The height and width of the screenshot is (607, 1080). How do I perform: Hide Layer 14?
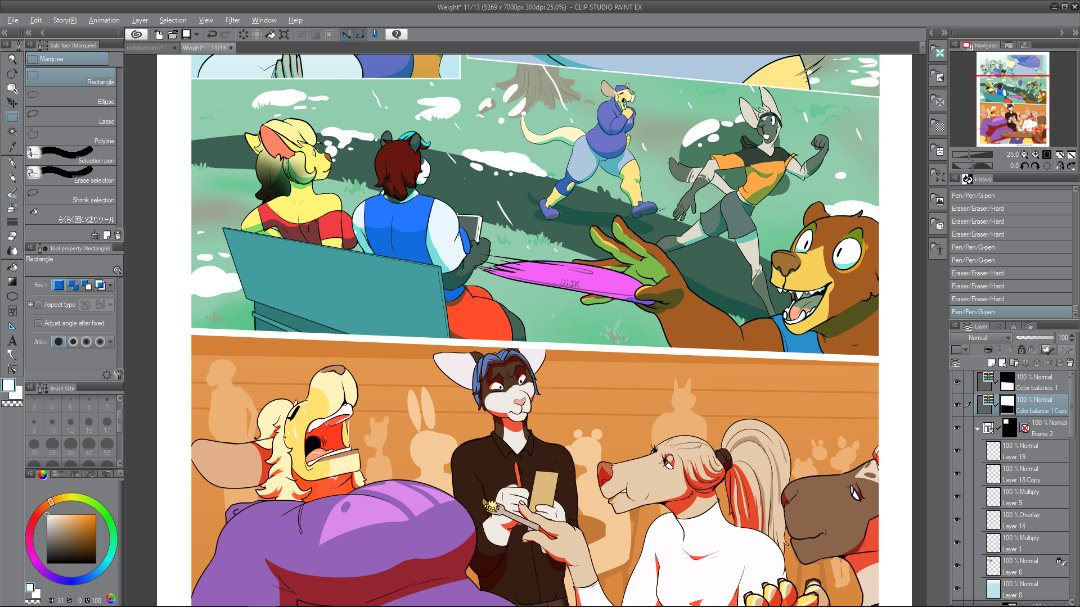(957, 519)
